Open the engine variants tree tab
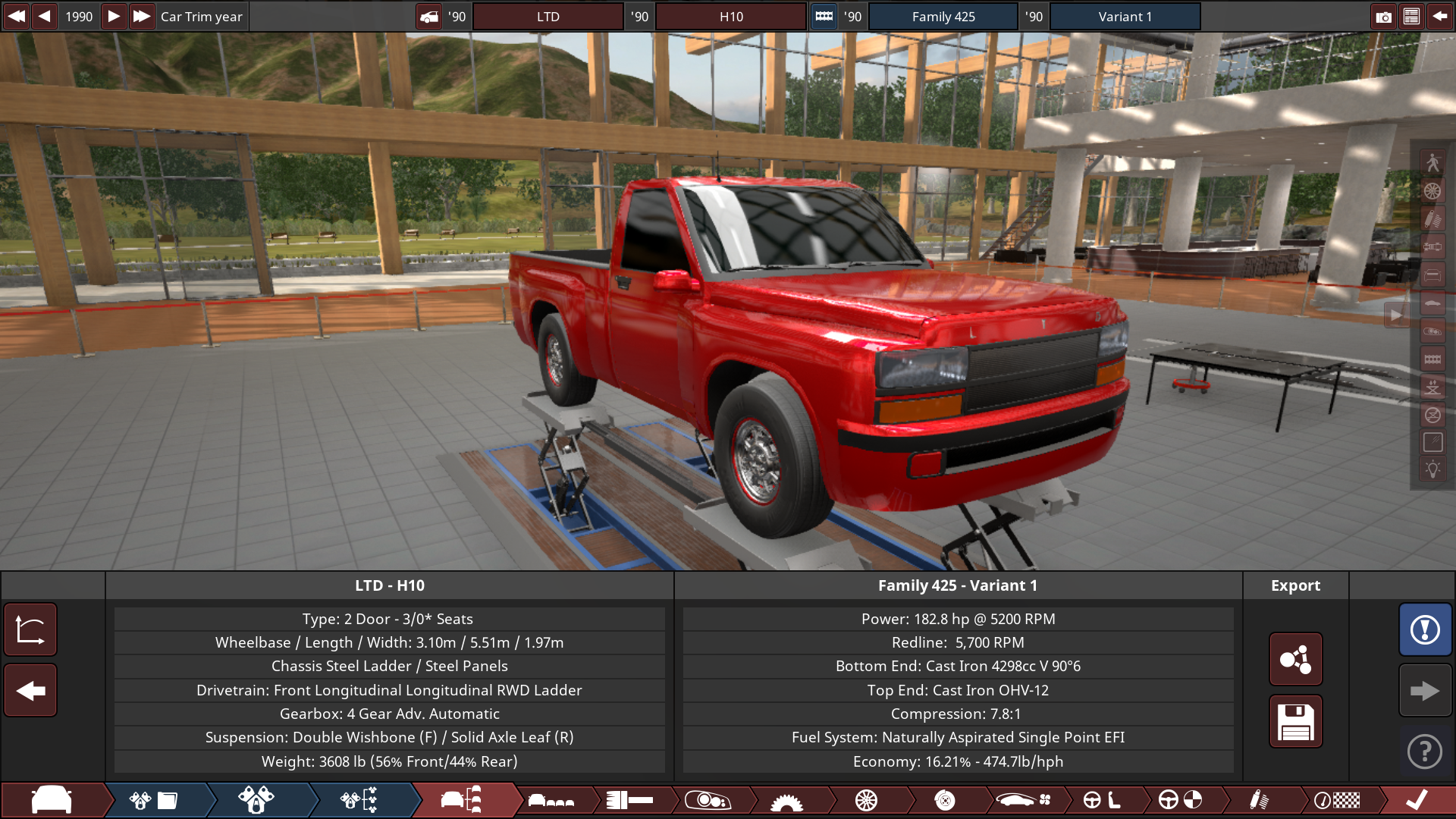 [359, 800]
